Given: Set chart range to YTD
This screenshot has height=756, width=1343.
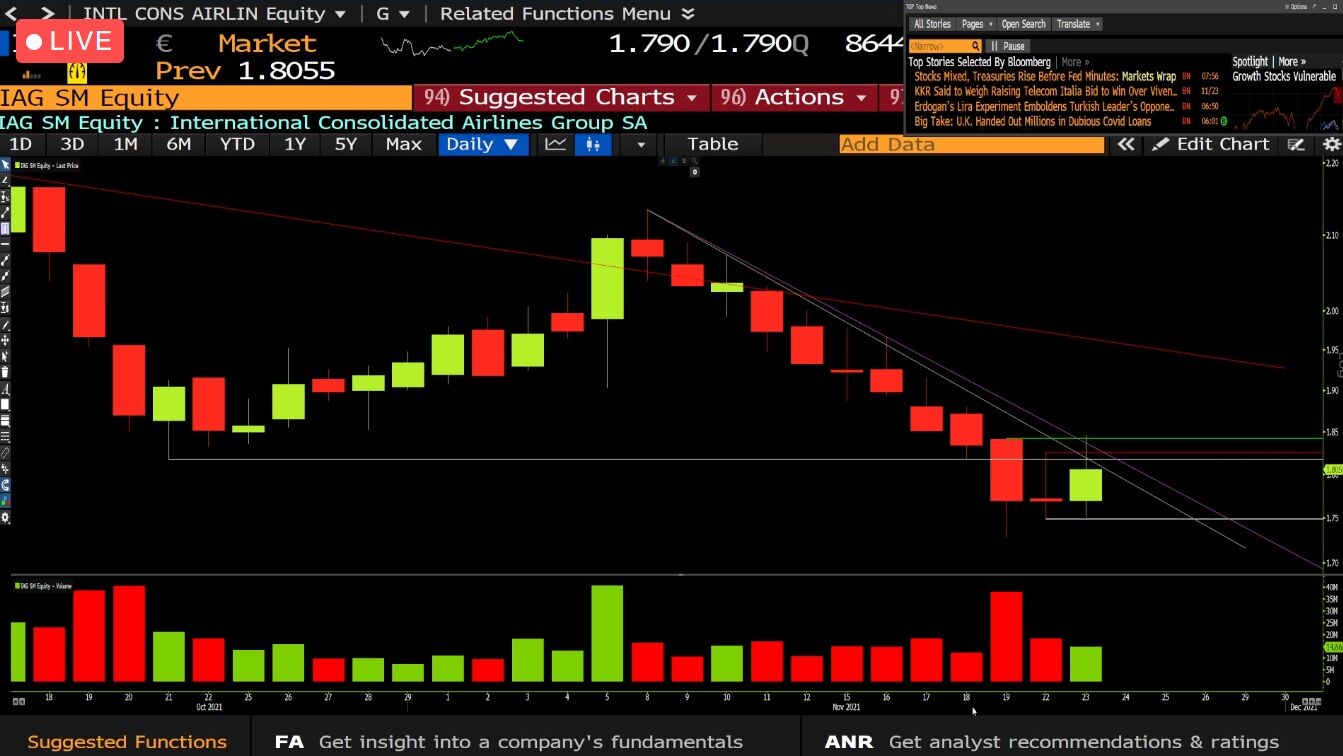Looking at the screenshot, I should pos(237,144).
